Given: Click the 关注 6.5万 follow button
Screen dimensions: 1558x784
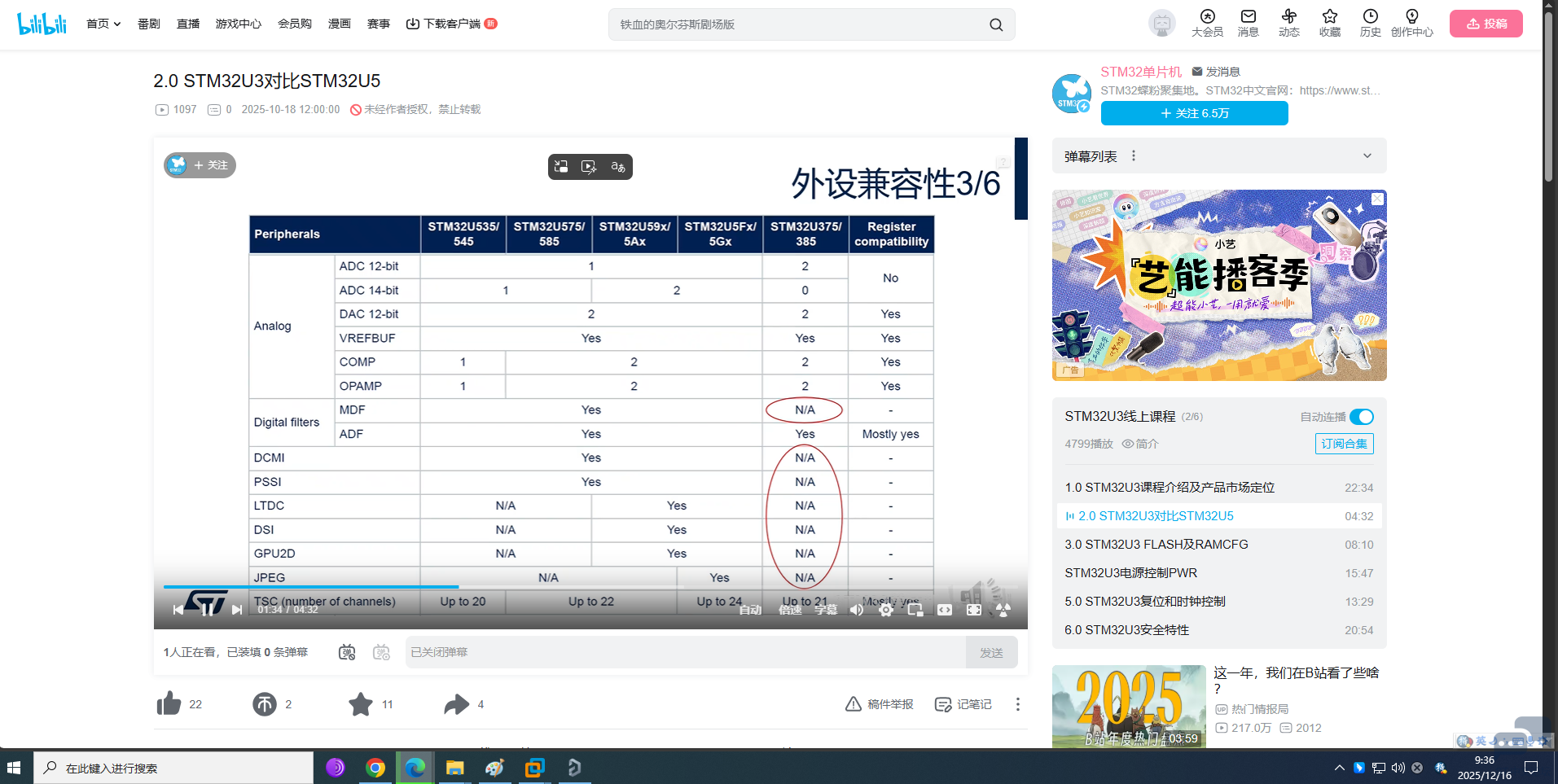Looking at the screenshot, I should (x=1193, y=113).
